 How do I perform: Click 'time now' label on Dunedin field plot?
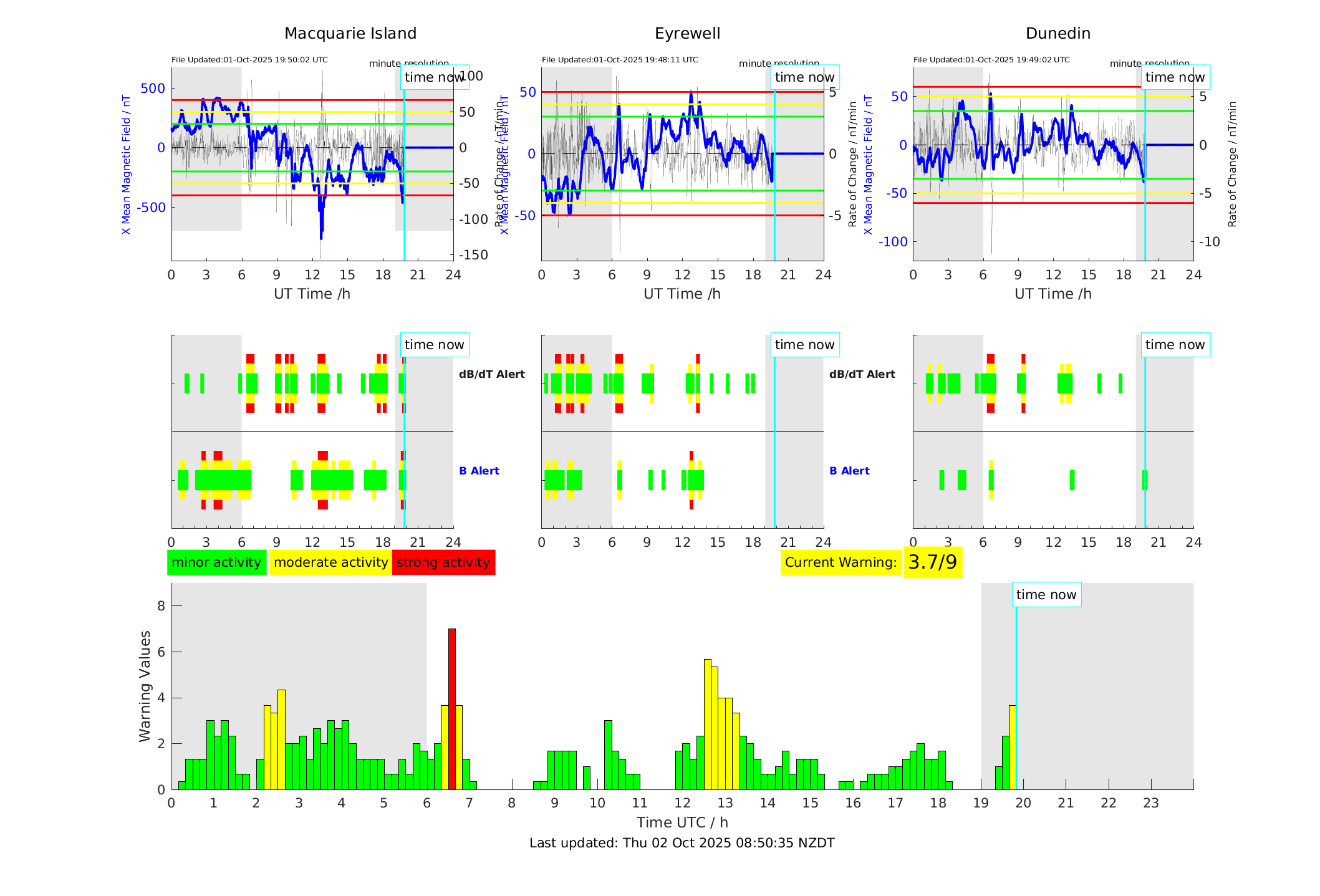point(1175,77)
